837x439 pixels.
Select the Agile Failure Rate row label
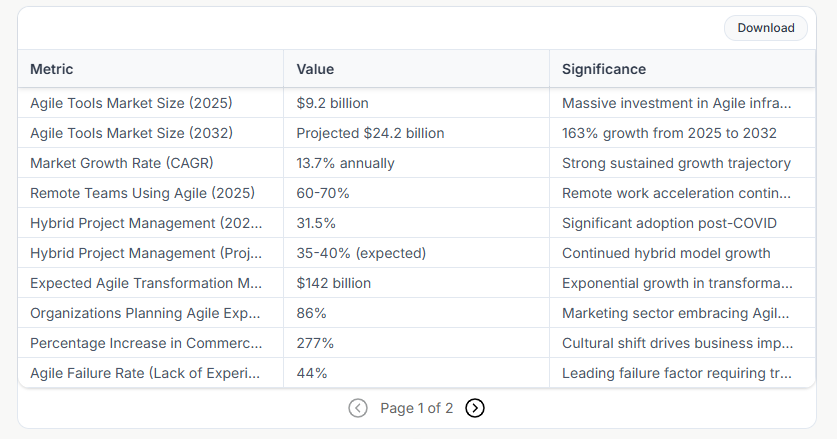pyautogui.click(x=145, y=373)
